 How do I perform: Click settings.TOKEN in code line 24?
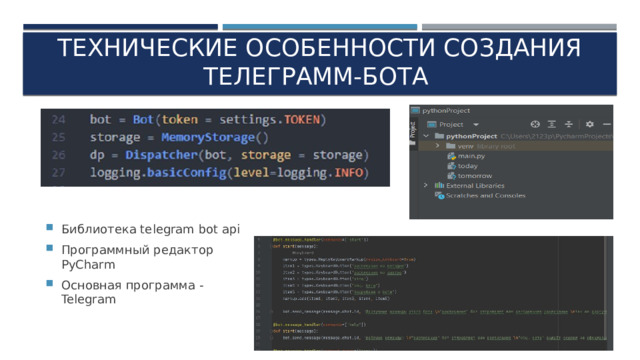270,120
